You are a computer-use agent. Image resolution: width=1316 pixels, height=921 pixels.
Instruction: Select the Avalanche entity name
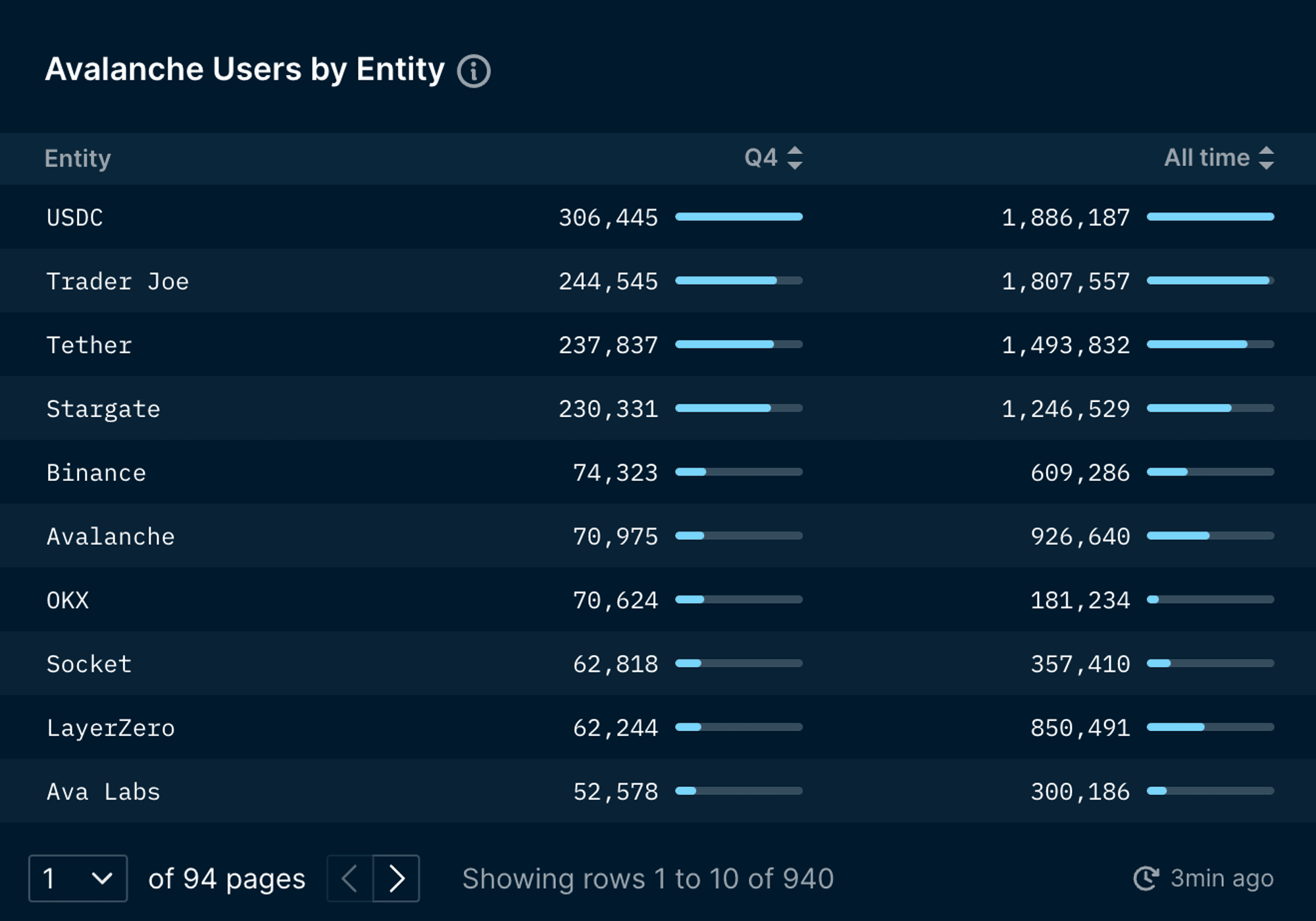(111, 537)
